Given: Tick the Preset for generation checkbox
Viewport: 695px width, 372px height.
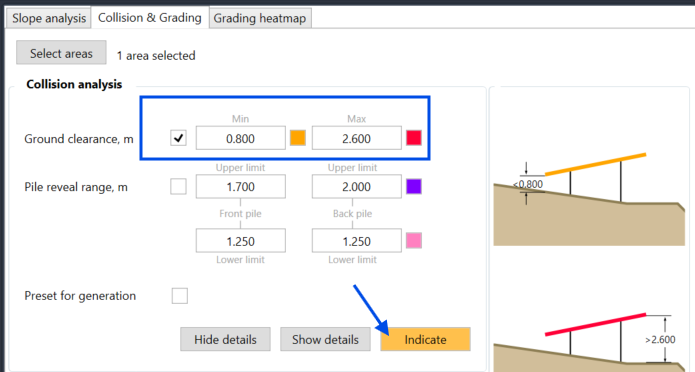Looking at the screenshot, I should [x=180, y=295].
